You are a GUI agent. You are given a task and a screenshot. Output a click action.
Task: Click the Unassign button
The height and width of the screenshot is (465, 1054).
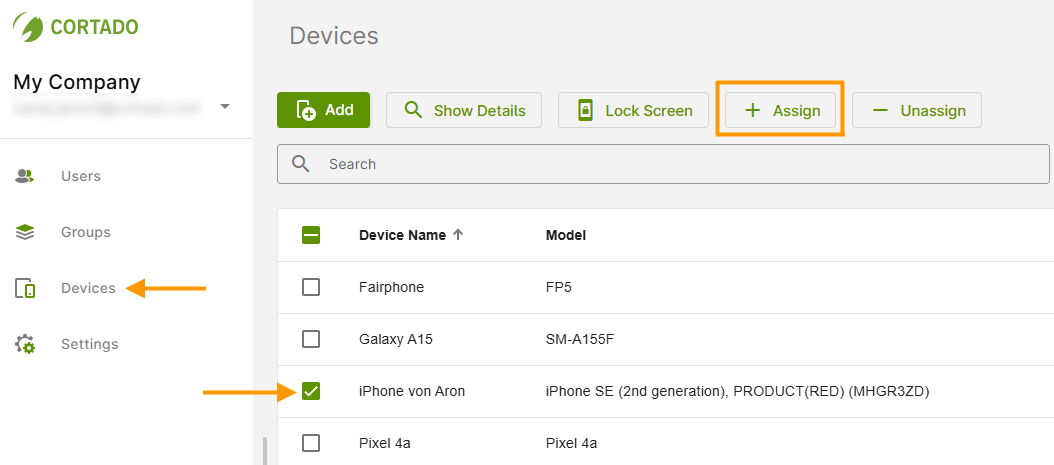click(917, 110)
